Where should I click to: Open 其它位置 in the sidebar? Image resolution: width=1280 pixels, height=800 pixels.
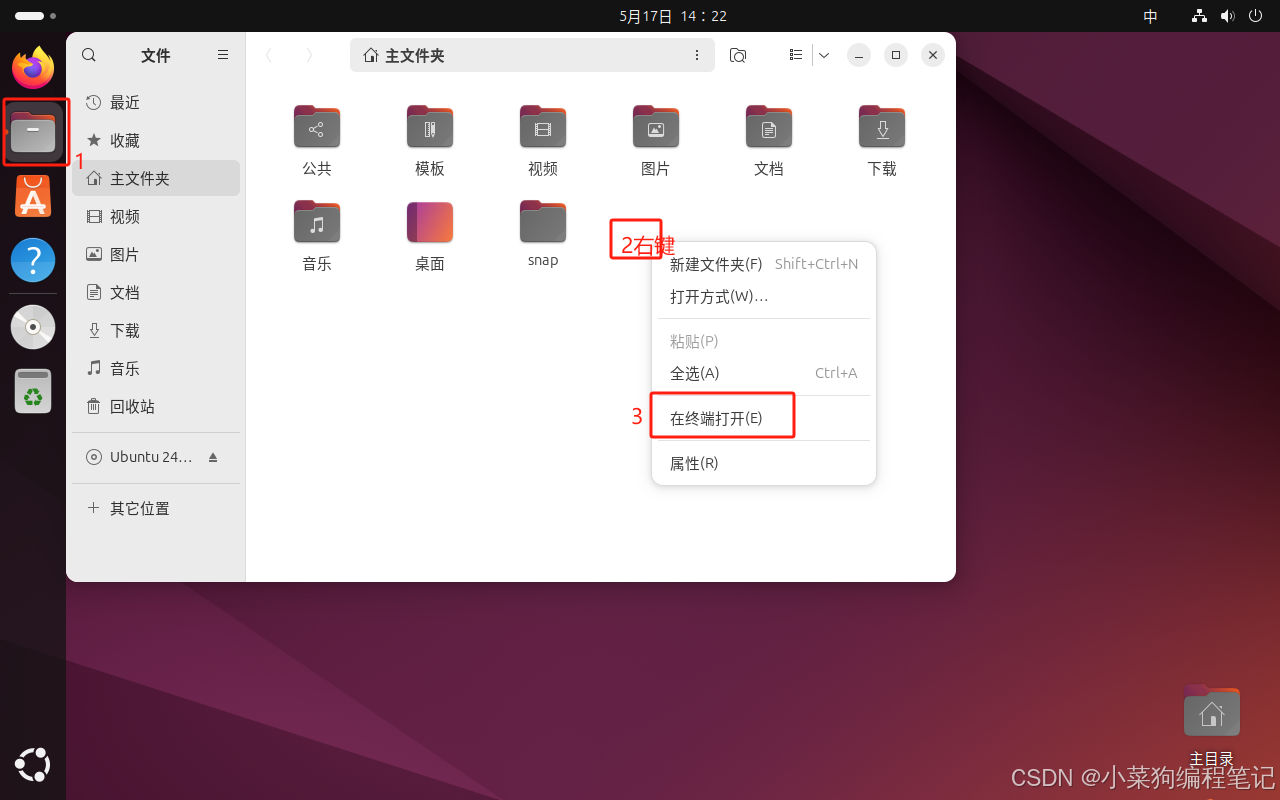[156, 508]
